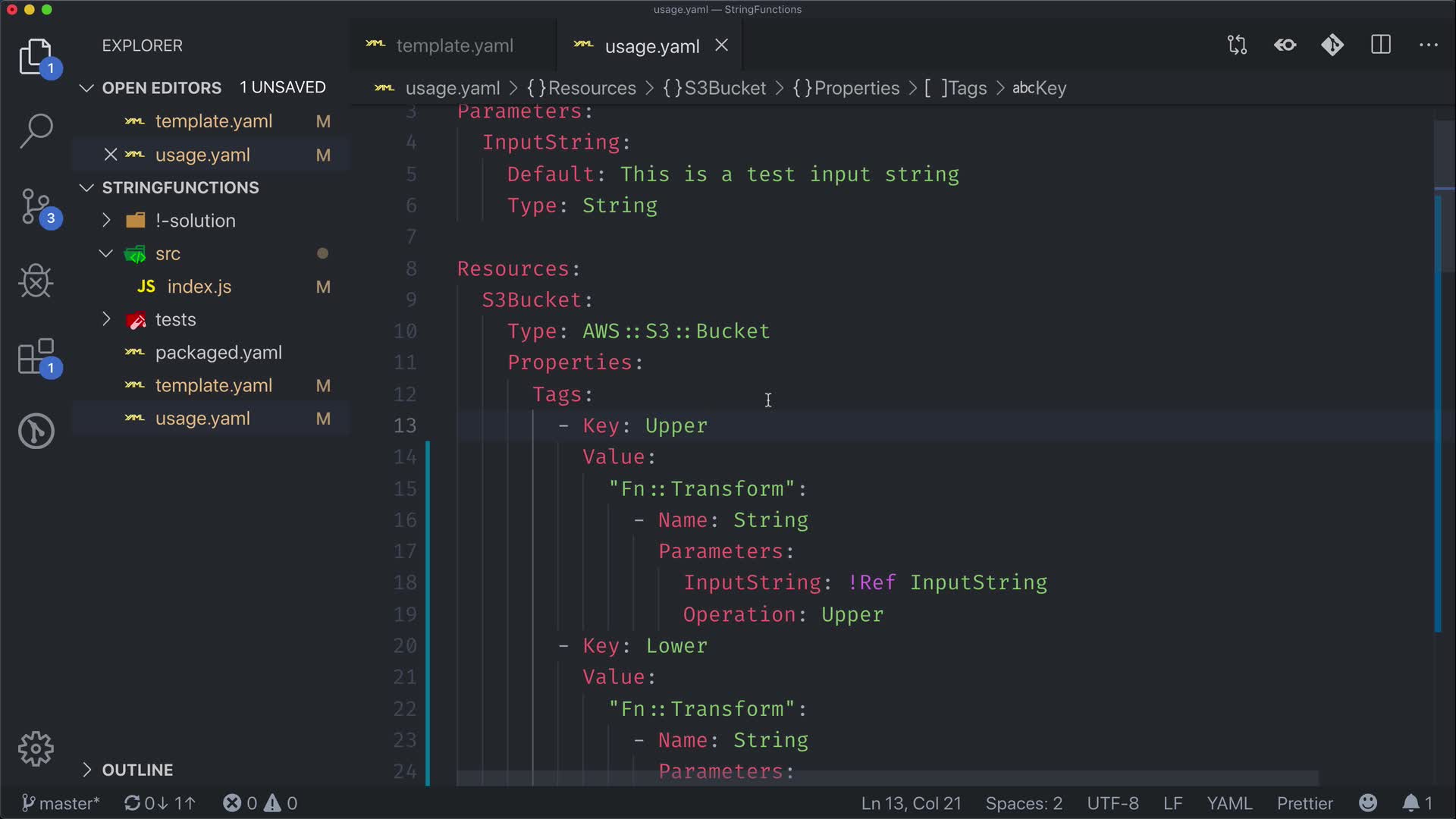Screen dimensions: 1456x819
Task: Open index.js in the explorer
Action: [199, 287]
